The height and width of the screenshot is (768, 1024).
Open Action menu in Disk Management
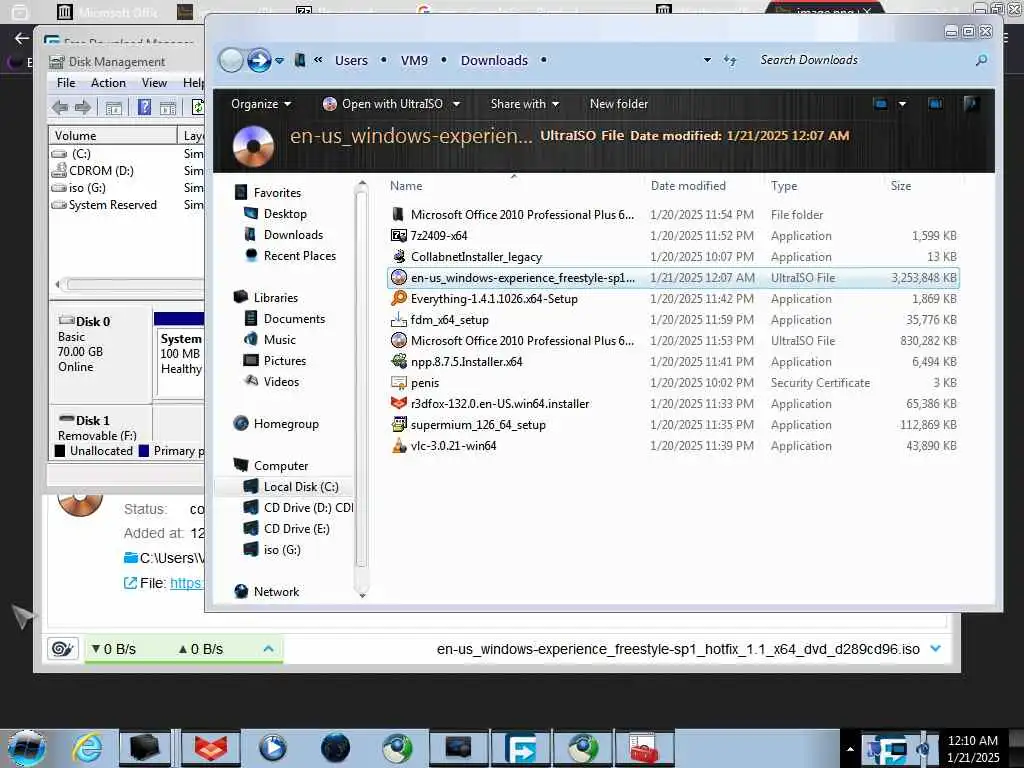click(108, 83)
